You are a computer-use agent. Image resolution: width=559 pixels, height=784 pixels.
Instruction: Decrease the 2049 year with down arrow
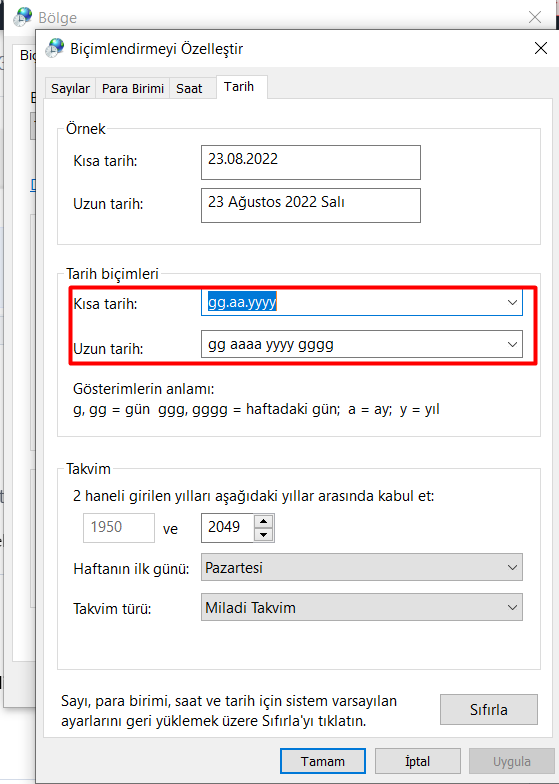click(x=264, y=535)
